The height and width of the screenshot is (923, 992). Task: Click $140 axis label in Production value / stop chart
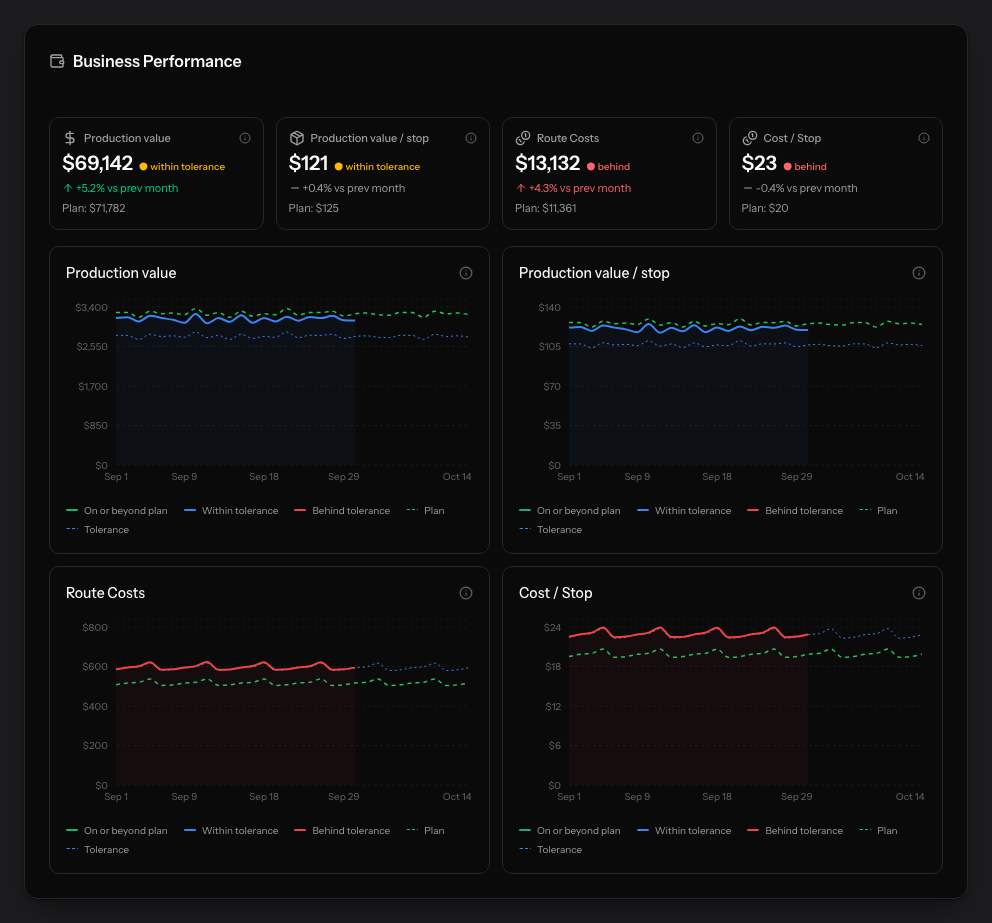pyautogui.click(x=549, y=307)
